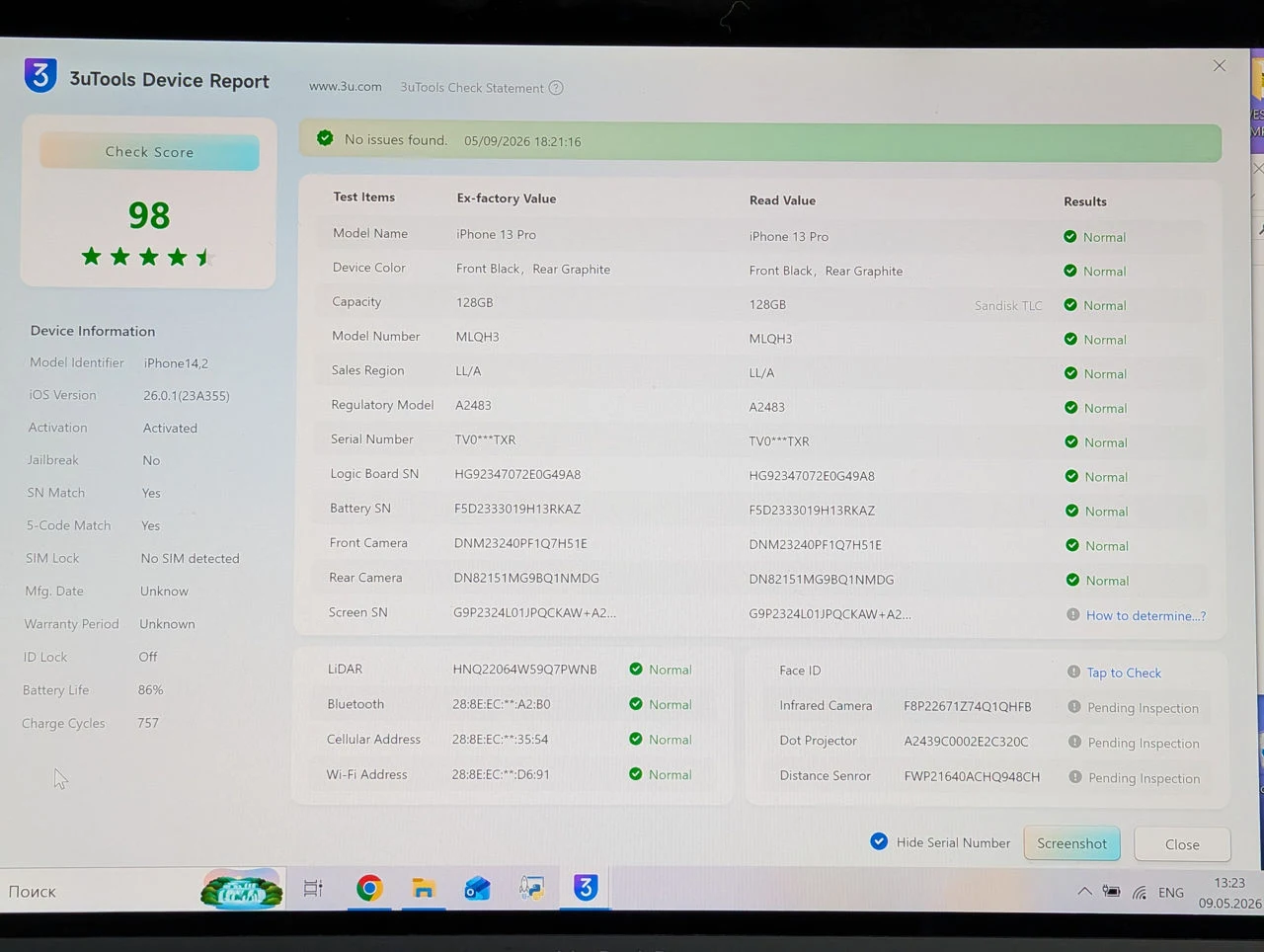Click the LiDAR serial 'HNQ22064W59Q7PWNB'
Viewport: 1264px width, 952px height.
(x=524, y=670)
